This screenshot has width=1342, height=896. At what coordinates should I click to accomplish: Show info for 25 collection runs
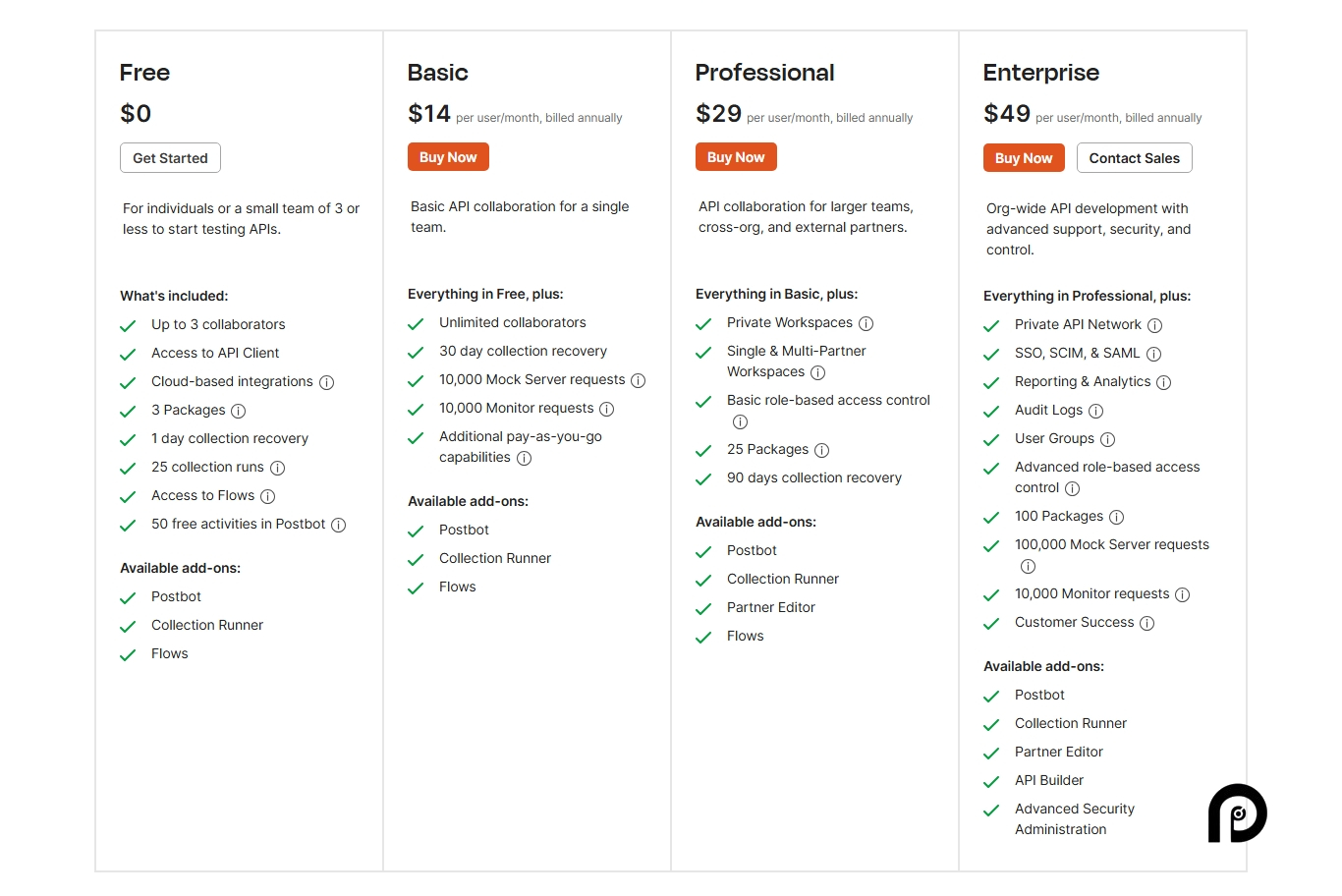277,468
